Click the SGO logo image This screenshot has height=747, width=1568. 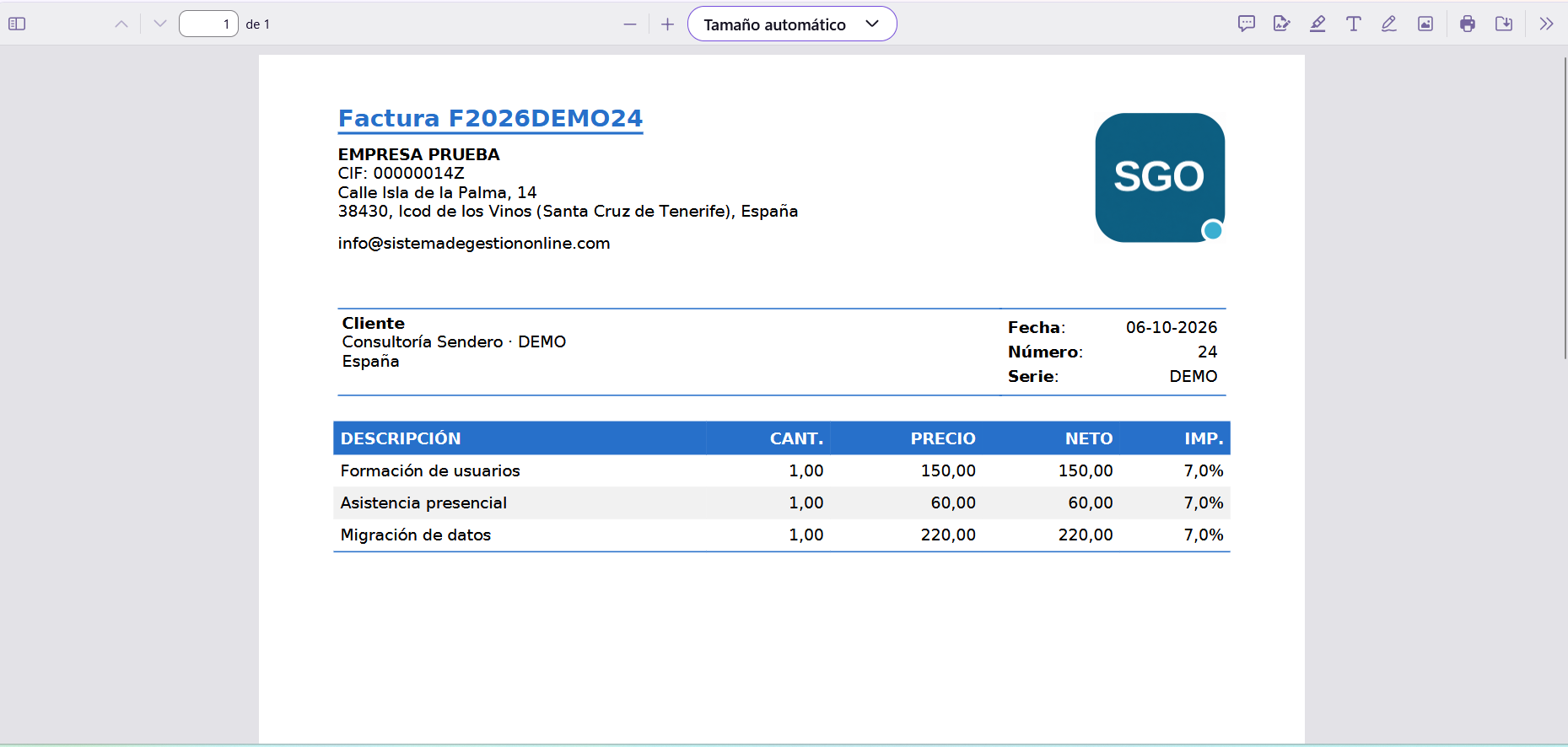point(1160,178)
